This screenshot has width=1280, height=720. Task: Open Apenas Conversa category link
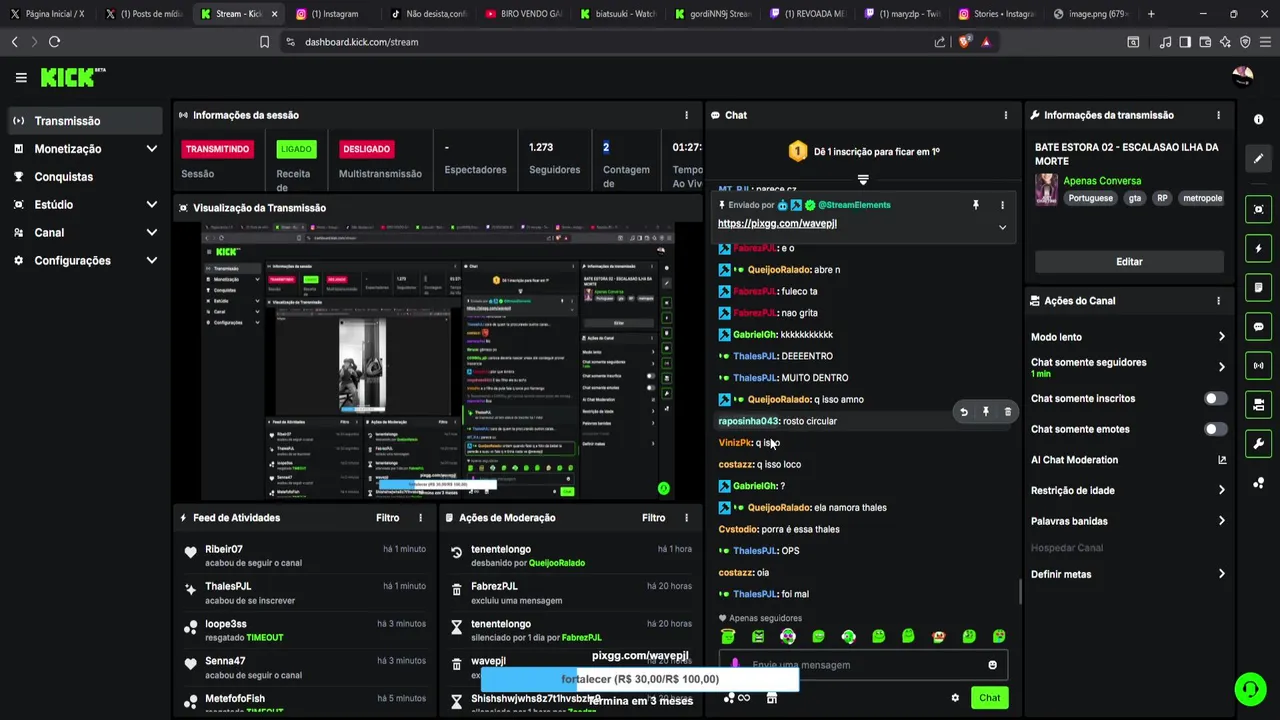[1102, 181]
